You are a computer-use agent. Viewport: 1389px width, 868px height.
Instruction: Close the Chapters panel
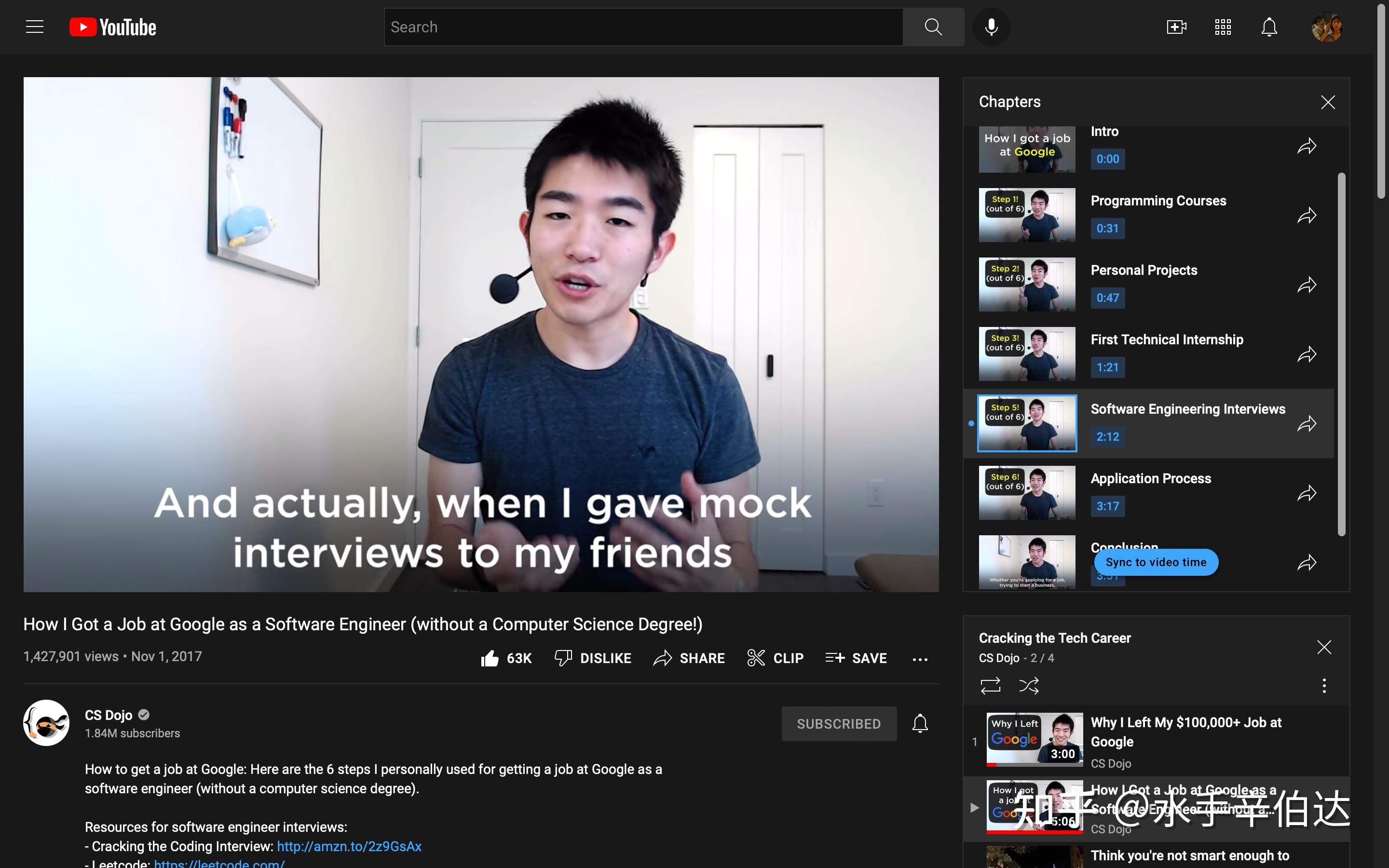coord(1328,102)
